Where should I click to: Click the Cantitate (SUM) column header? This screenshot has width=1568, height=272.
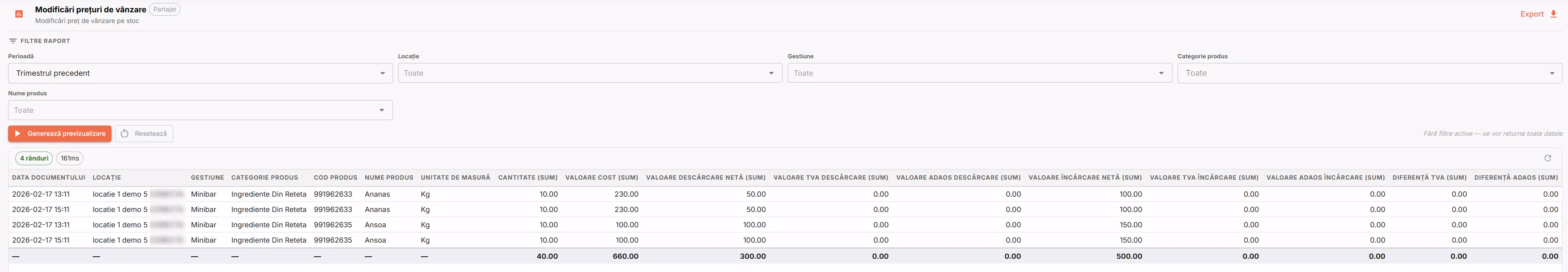click(x=528, y=178)
